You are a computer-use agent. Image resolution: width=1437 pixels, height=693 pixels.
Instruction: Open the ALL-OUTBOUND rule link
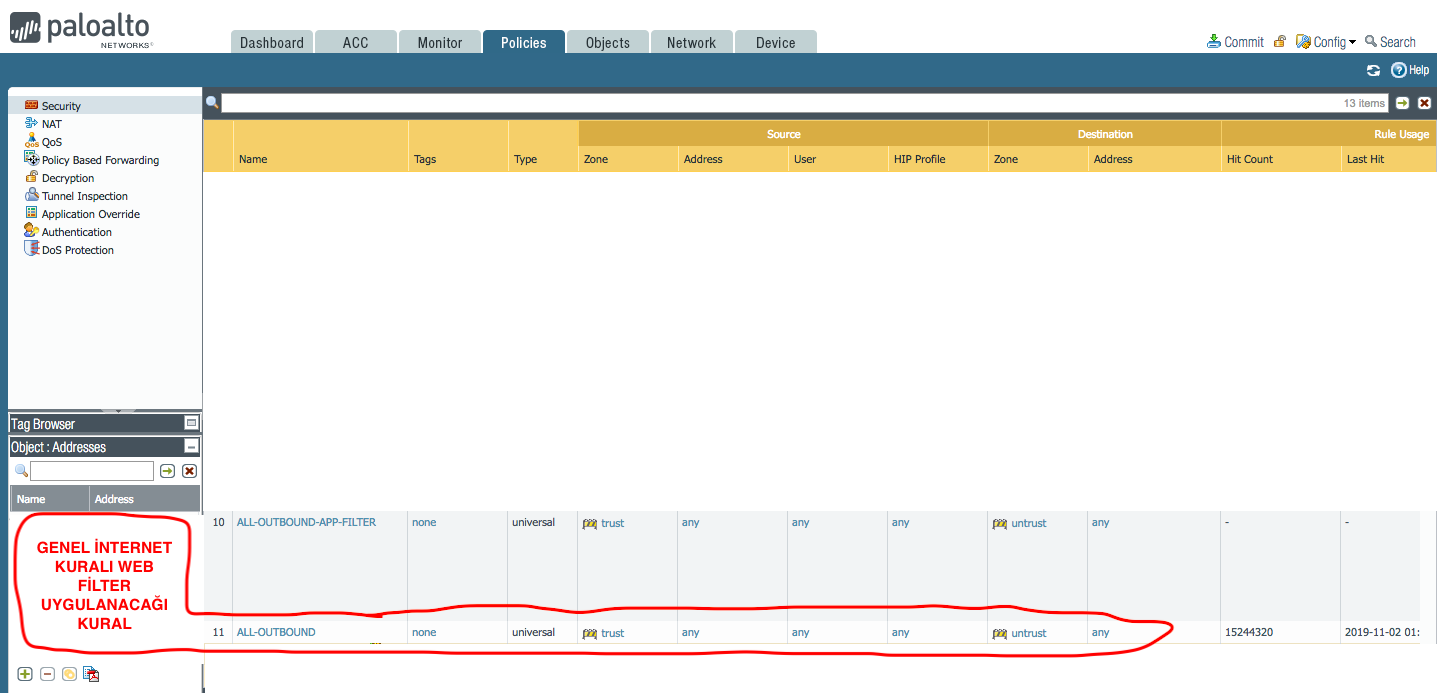coord(275,632)
